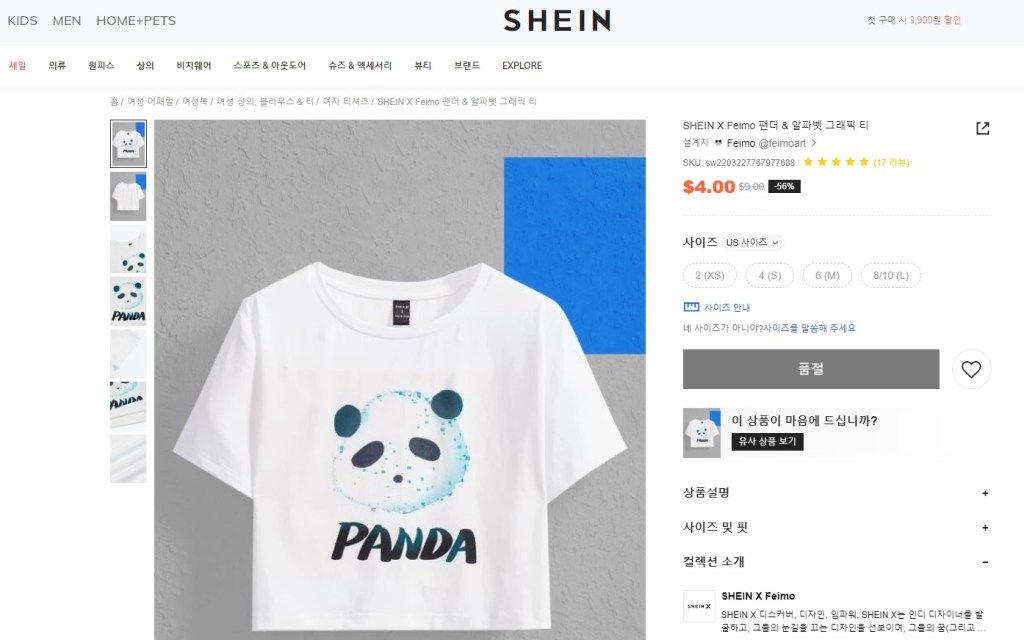This screenshot has width=1024, height=640.
Task: Expand the 상품설명 section
Action: coord(837,493)
